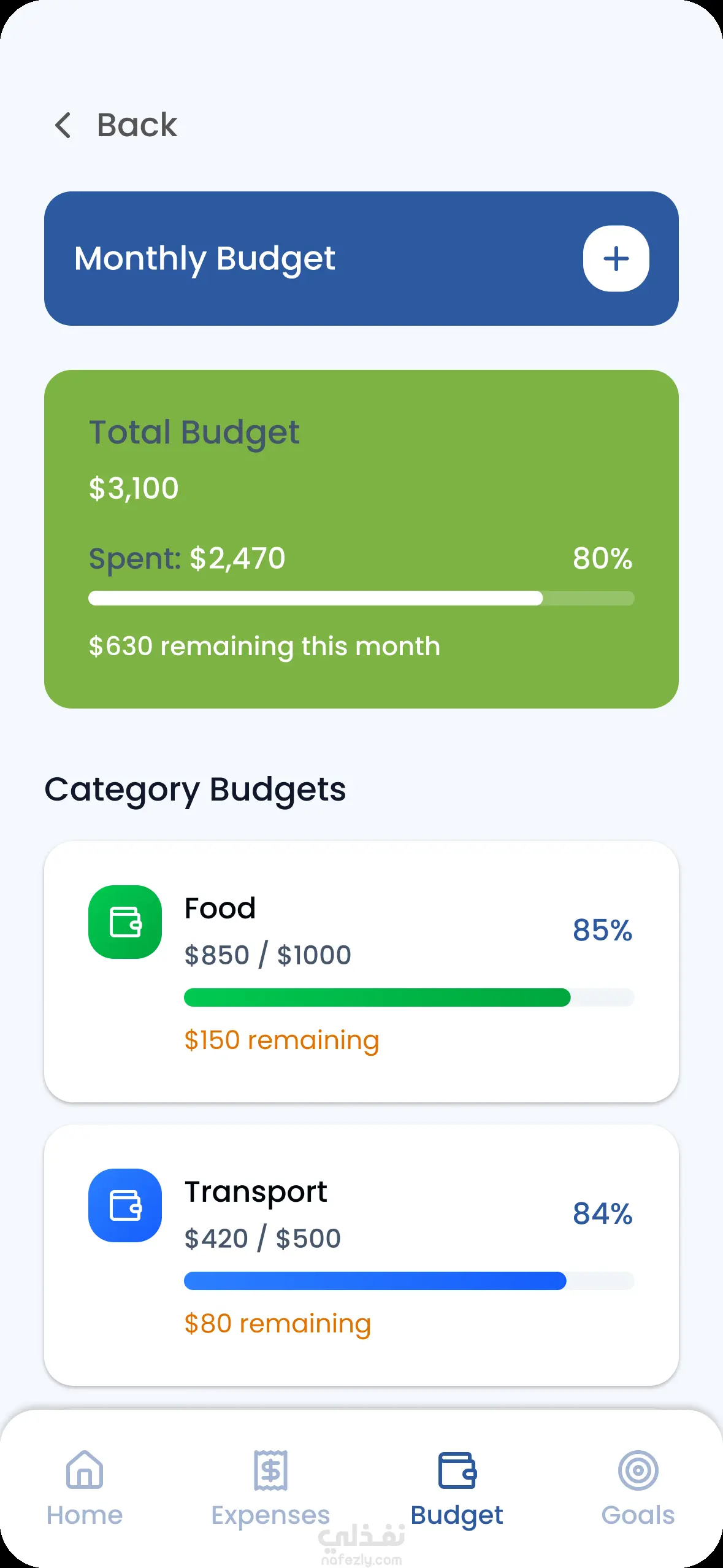This screenshot has height=1568, width=723.
Task: Open the Food category name
Action: [220, 908]
